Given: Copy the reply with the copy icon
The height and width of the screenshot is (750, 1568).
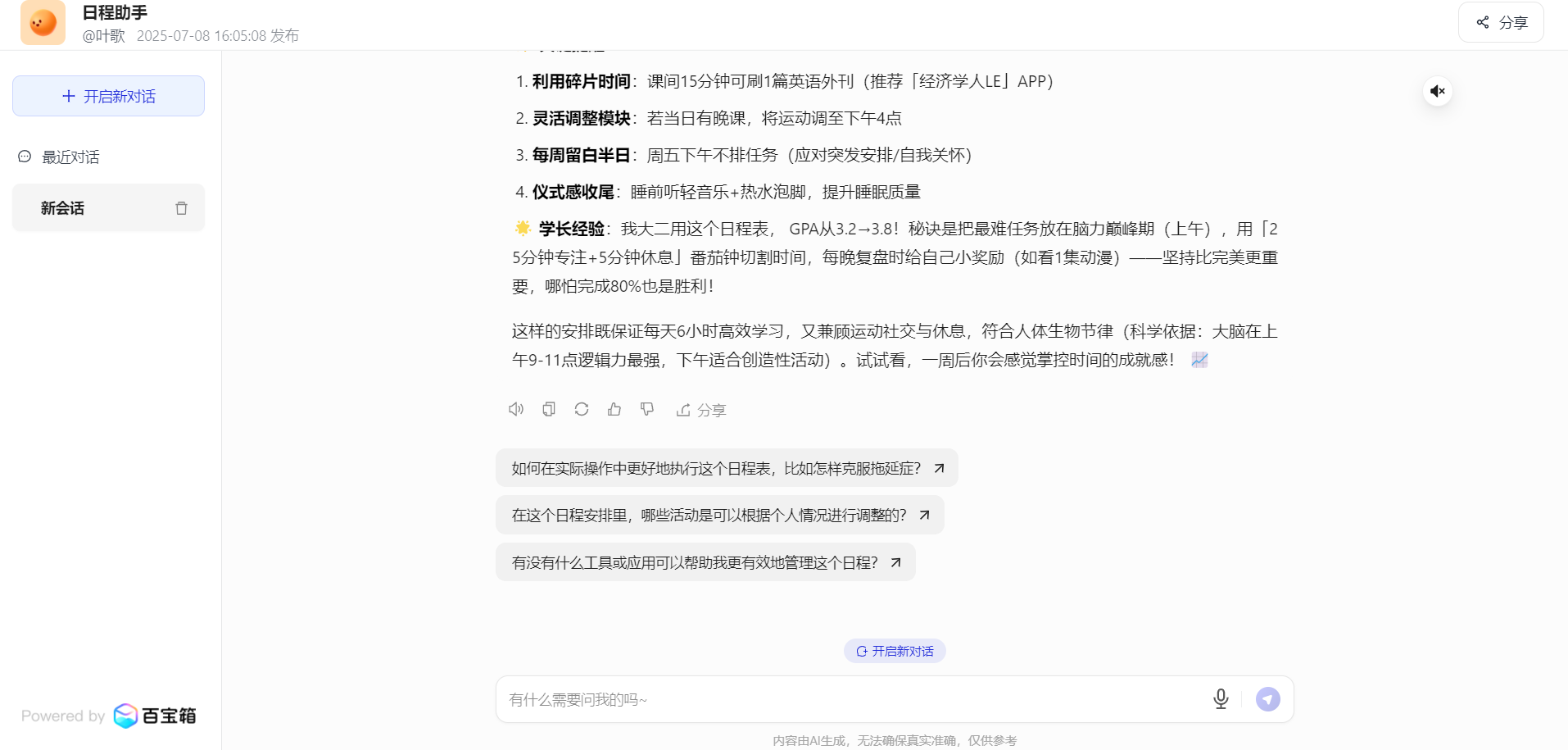Looking at the screenshot, I should (x=549, y=409).
